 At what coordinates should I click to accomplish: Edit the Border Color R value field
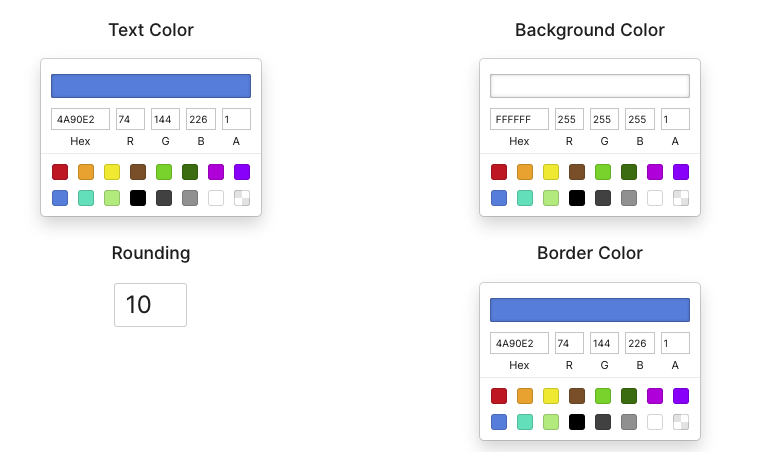click(x=569, y=343)
